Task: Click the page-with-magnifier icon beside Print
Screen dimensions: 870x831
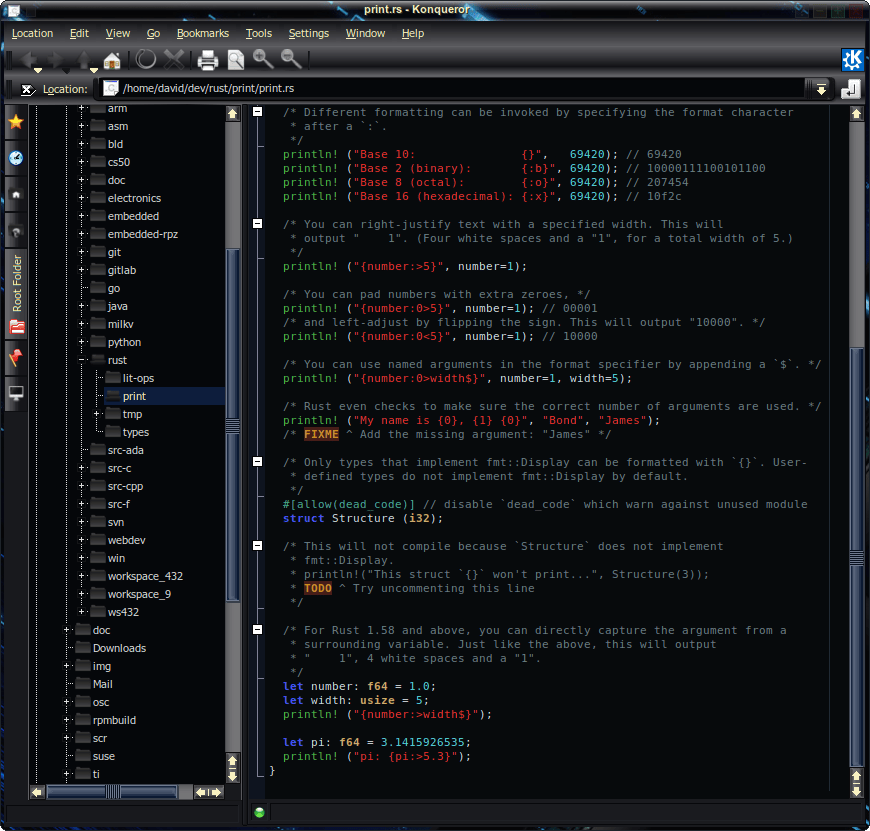Action: click(x=236, y=60)
